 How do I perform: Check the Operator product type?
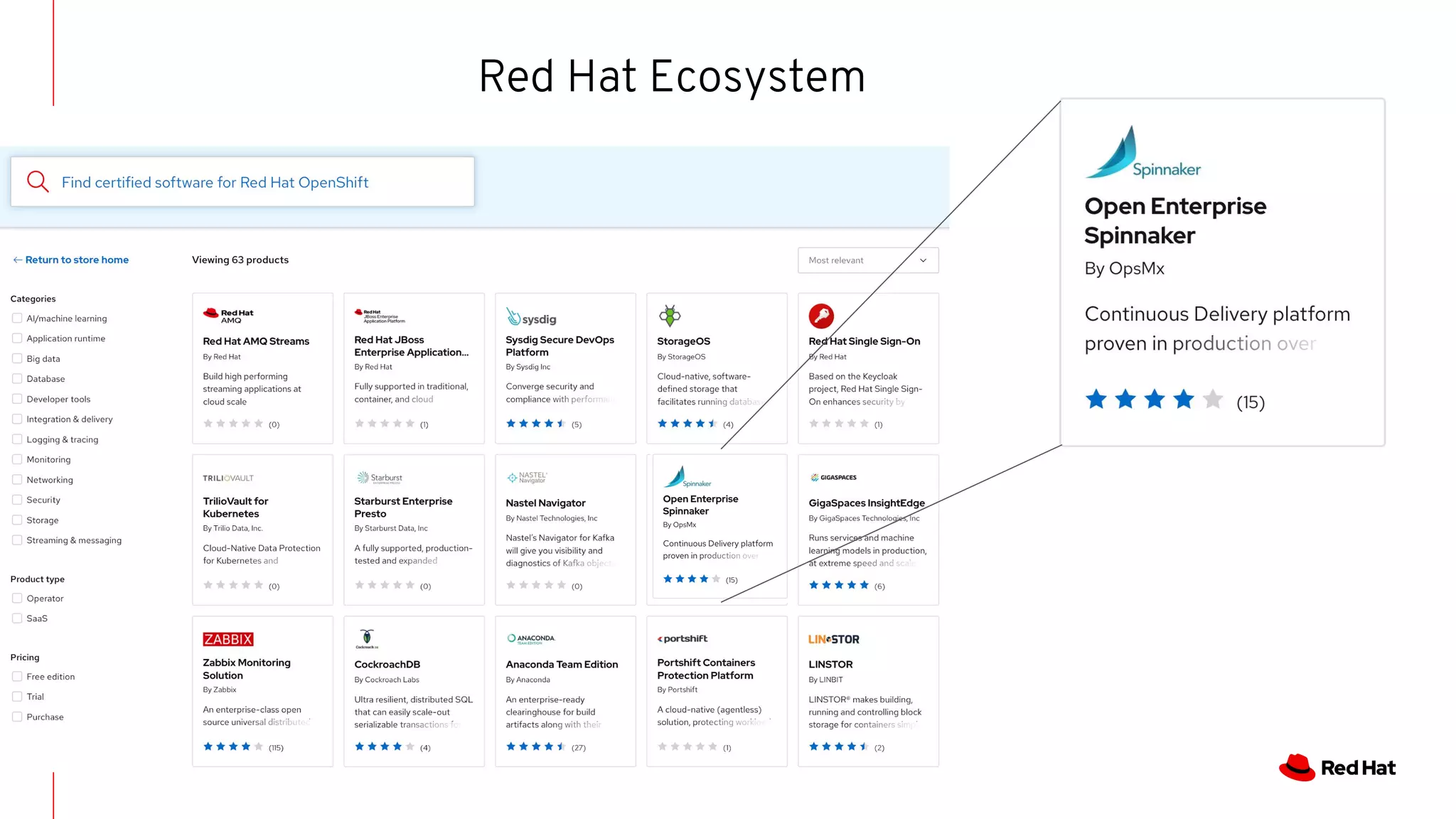[x=17, y=599]
